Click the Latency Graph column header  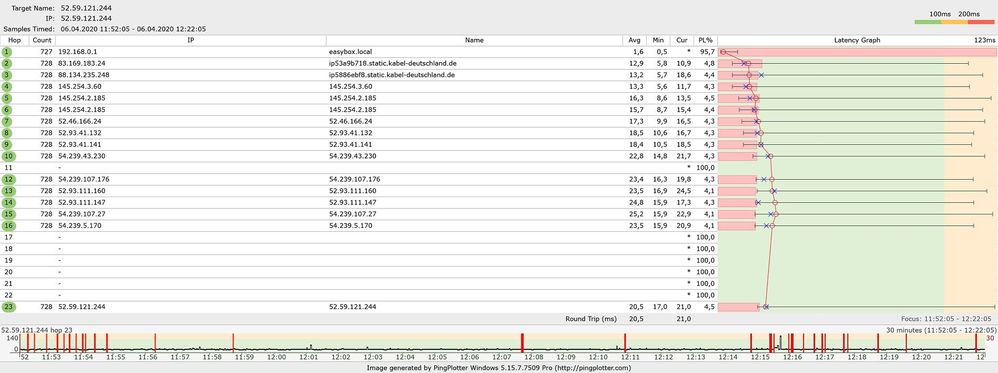tap(857, 40)
